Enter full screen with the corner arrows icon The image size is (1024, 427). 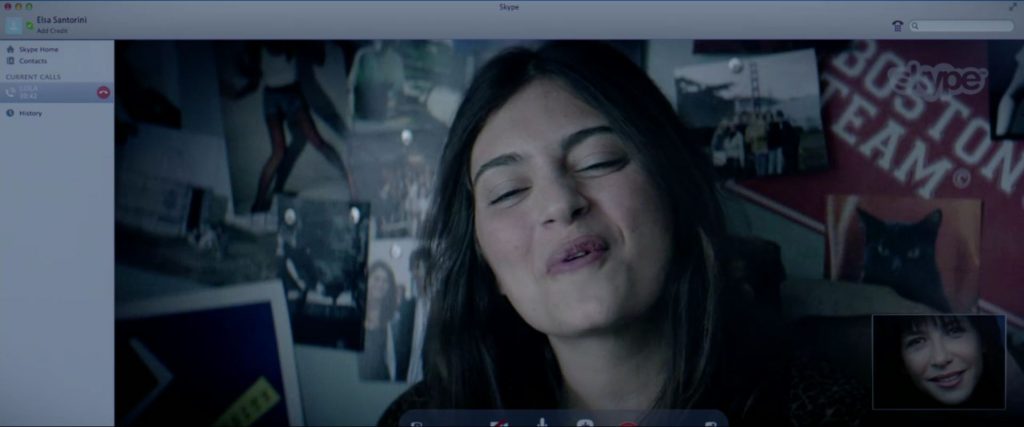[1012, 7]
